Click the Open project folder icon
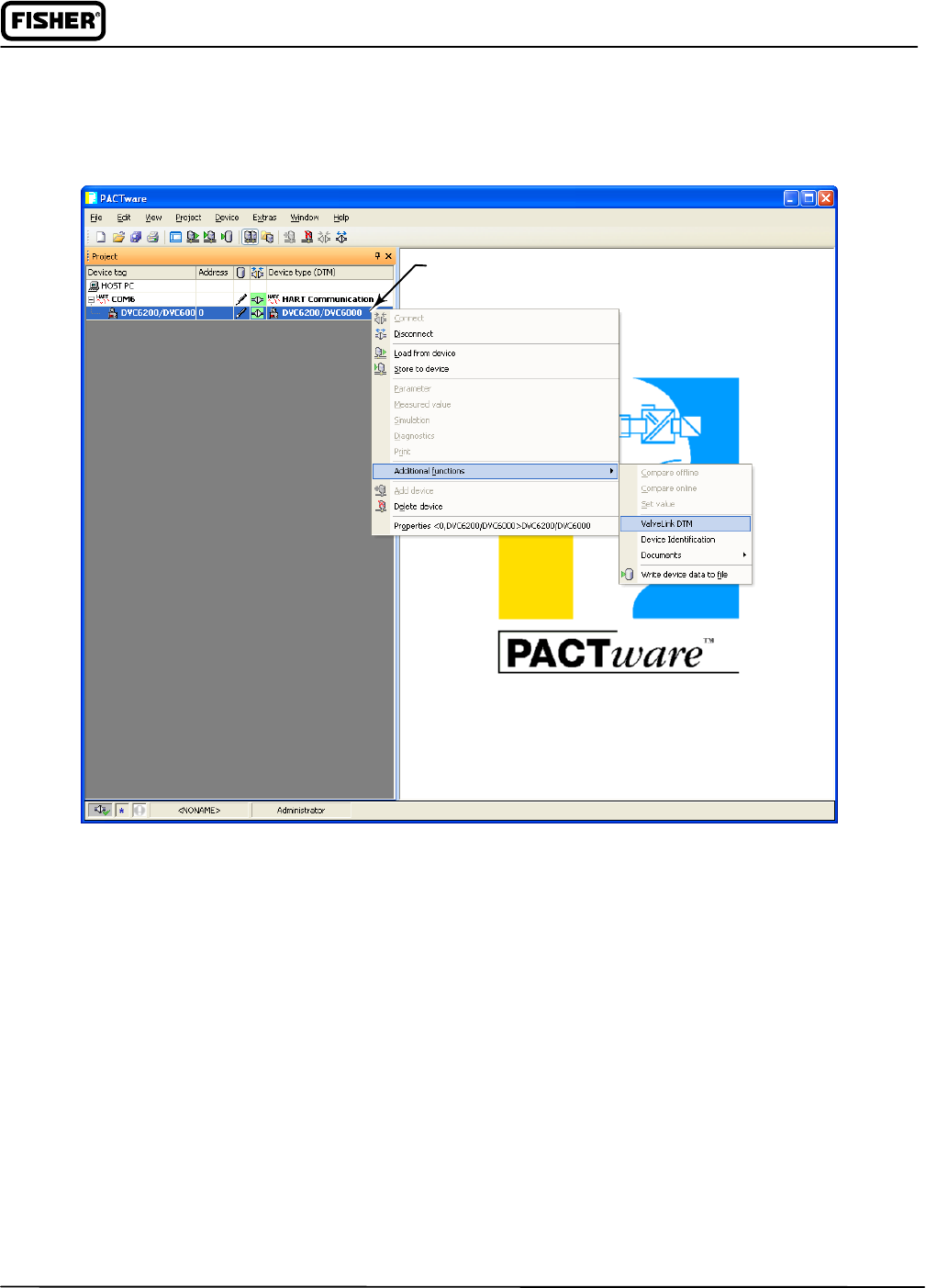The height and width of the screenshot is (1288, 926). coord(118,237)
